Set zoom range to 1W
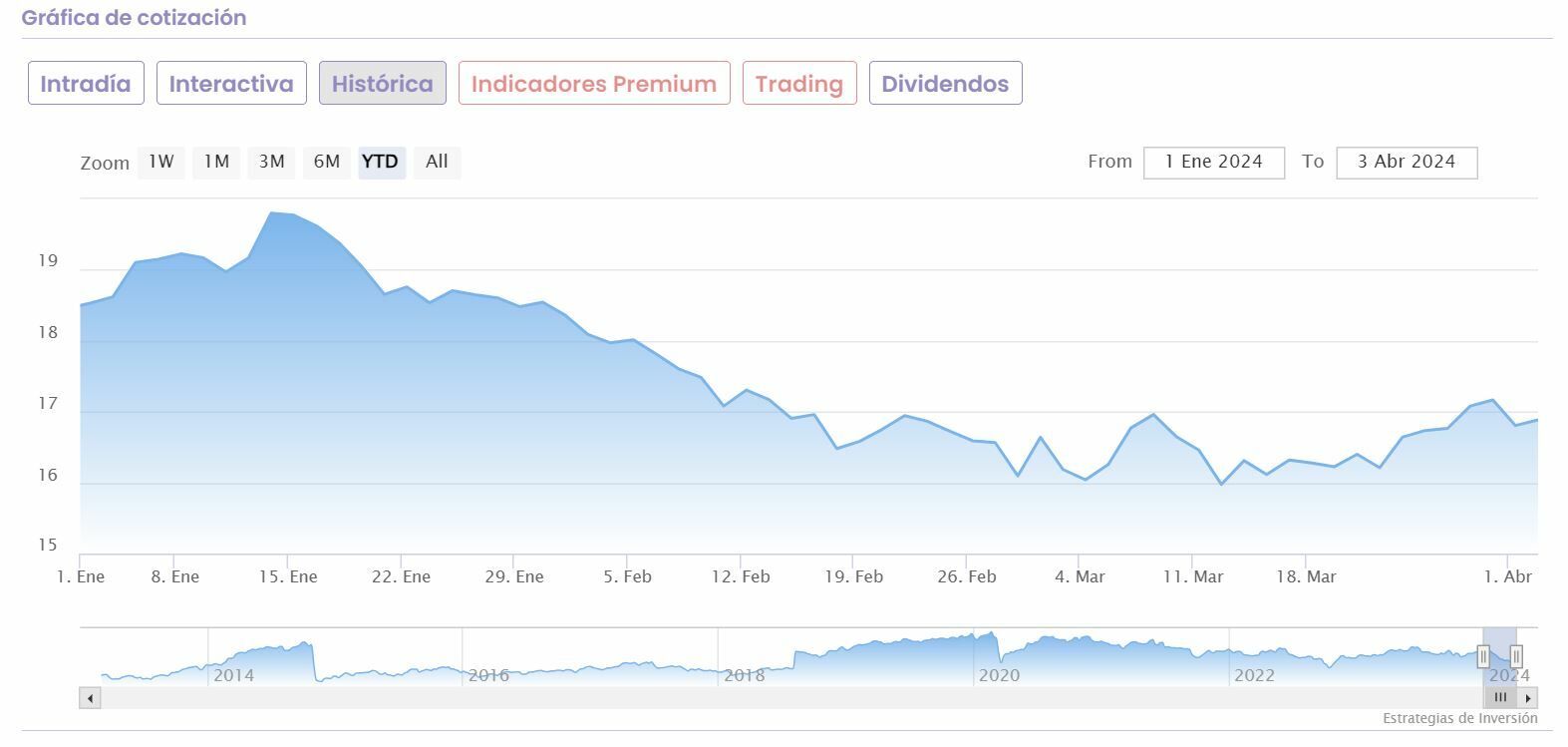 (x=161, y=162)
